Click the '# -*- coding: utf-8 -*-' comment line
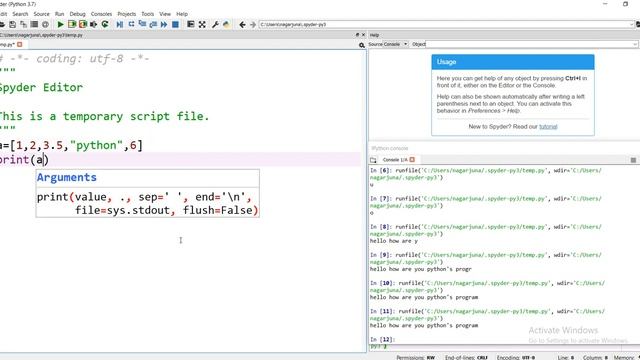640x360 pixels. (x=75, y=59)
